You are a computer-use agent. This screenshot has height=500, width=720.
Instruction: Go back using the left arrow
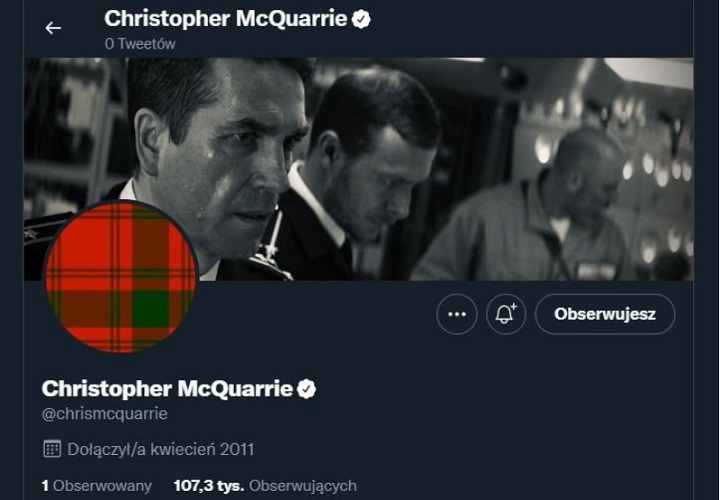point(53,28)
